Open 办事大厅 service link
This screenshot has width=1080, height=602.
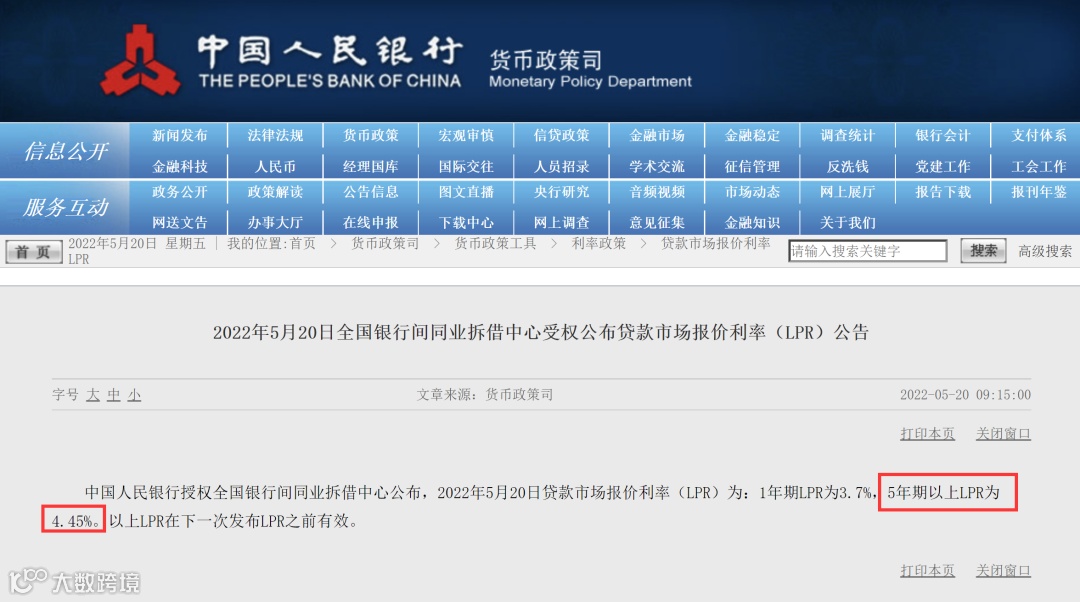click(275, 222)
